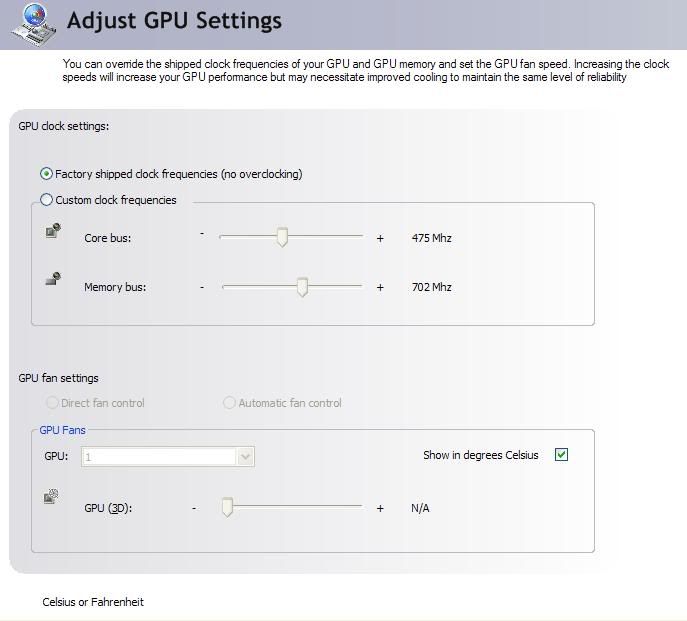
Task: Click the minus sign beside Memory bus slider
Action: click(x=202, y=287)
